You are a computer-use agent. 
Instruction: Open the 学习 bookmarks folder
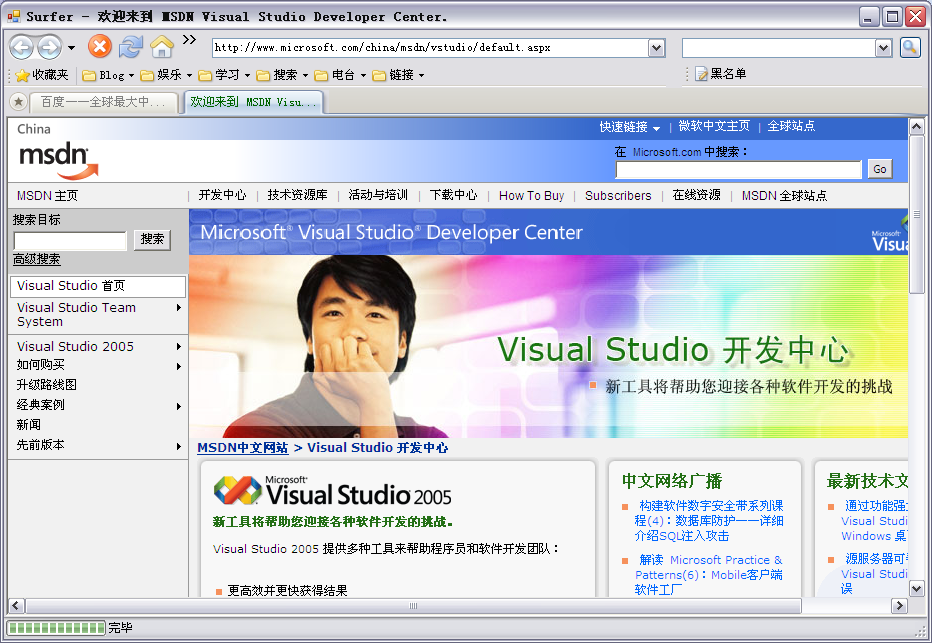click(224, 75)
